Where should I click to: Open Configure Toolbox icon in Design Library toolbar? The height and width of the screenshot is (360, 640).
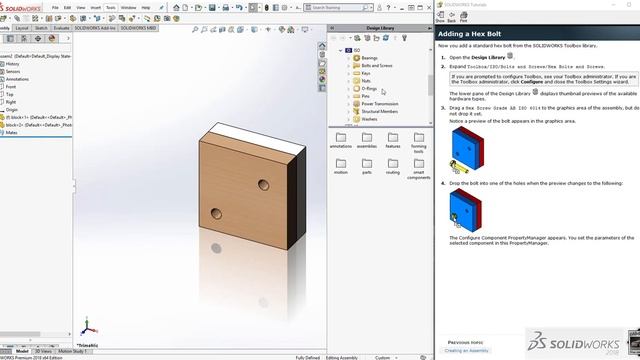tap(404, 38)
